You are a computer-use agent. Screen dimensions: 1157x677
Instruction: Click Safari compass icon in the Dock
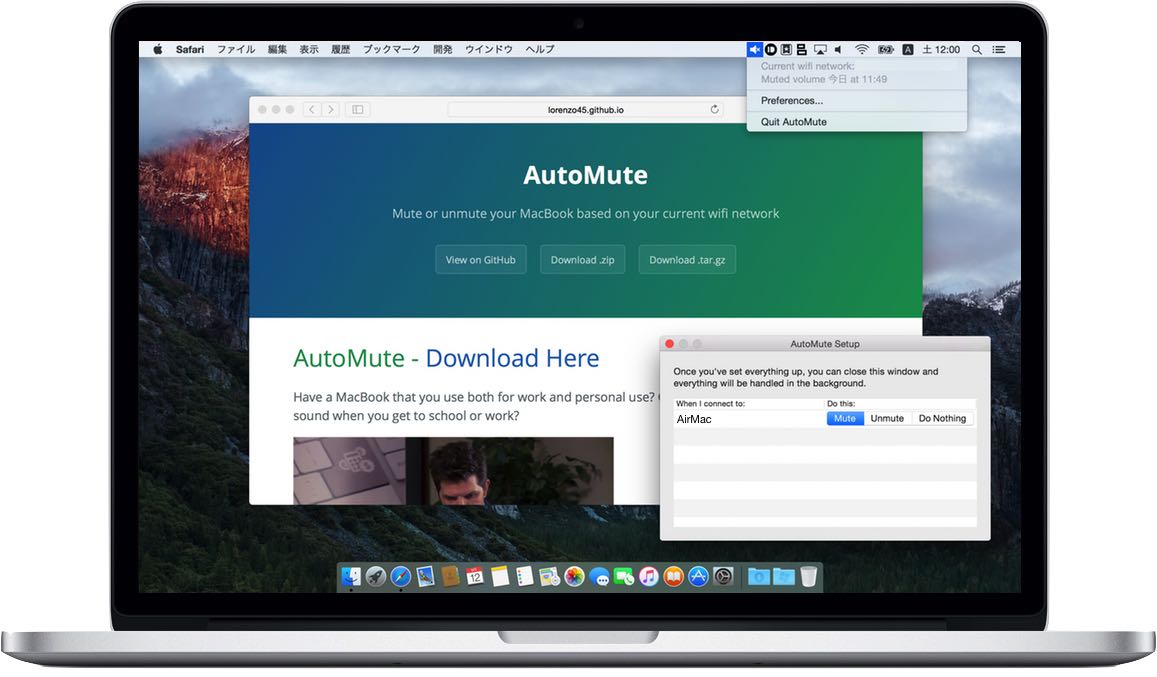tap(401, 577)
